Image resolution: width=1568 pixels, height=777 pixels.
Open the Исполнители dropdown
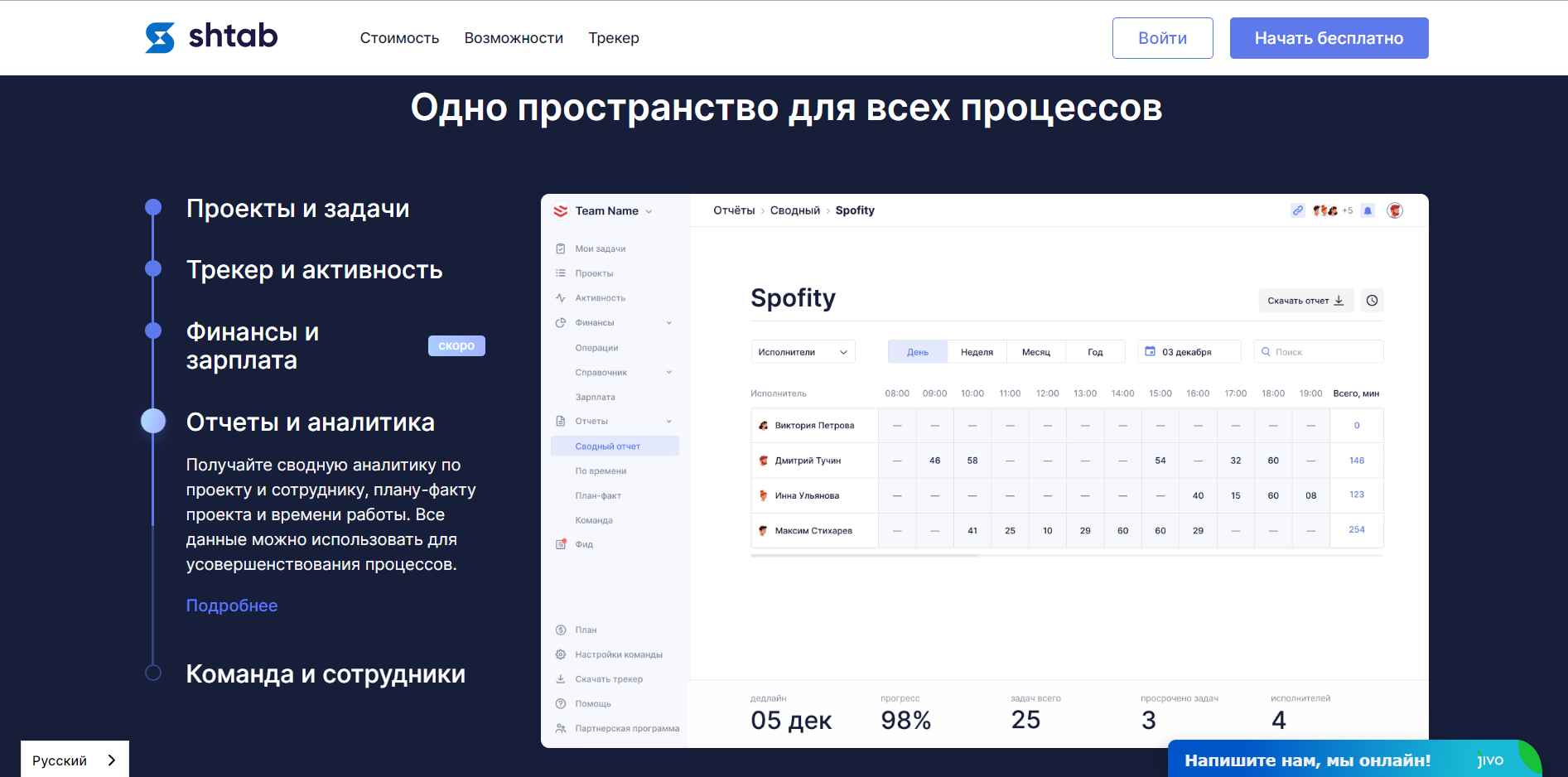pyautogui.click(x=802, y=352)
